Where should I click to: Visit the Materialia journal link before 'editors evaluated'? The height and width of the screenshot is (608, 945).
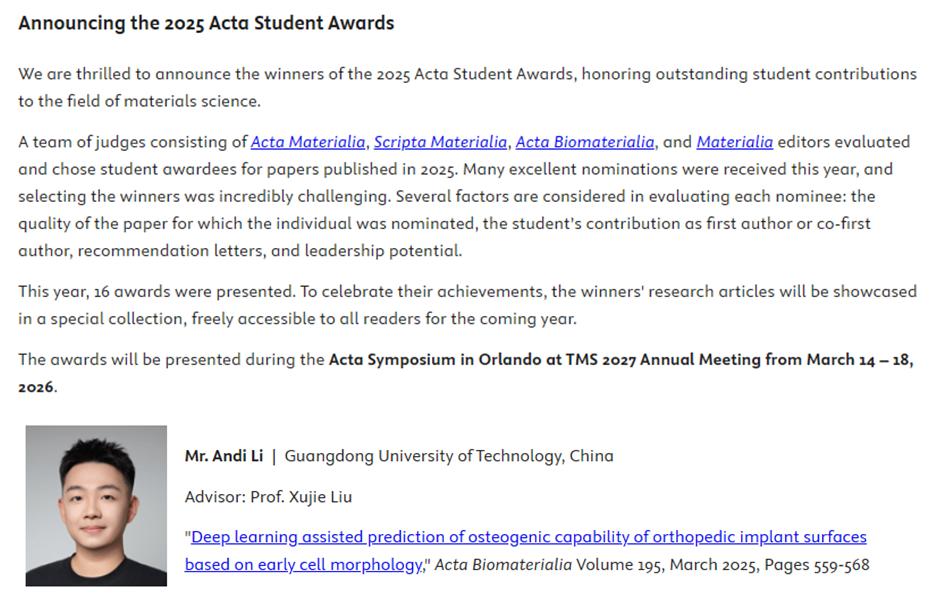[x=735, y=142]
